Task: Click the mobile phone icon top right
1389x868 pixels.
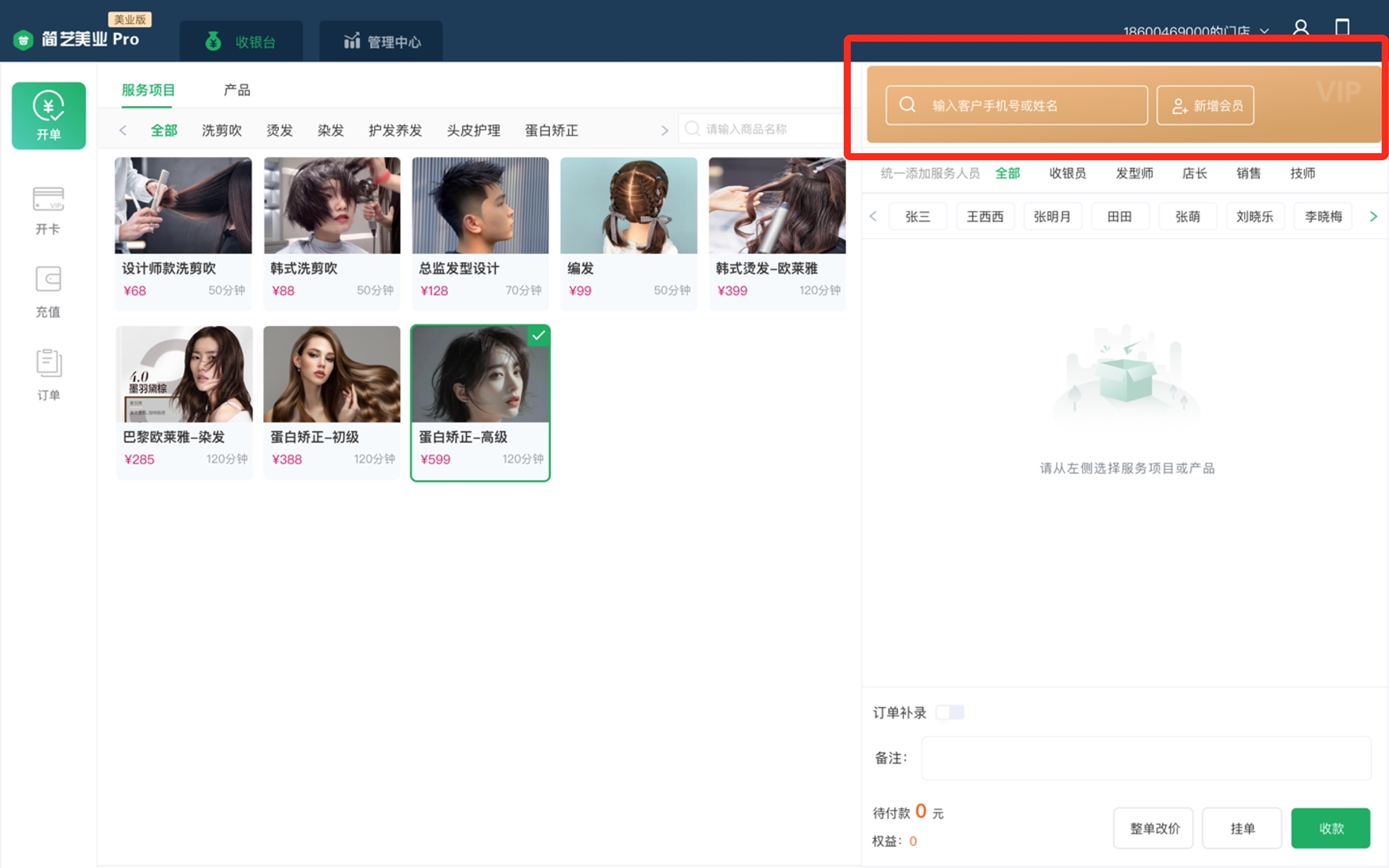Action: 1342,27
